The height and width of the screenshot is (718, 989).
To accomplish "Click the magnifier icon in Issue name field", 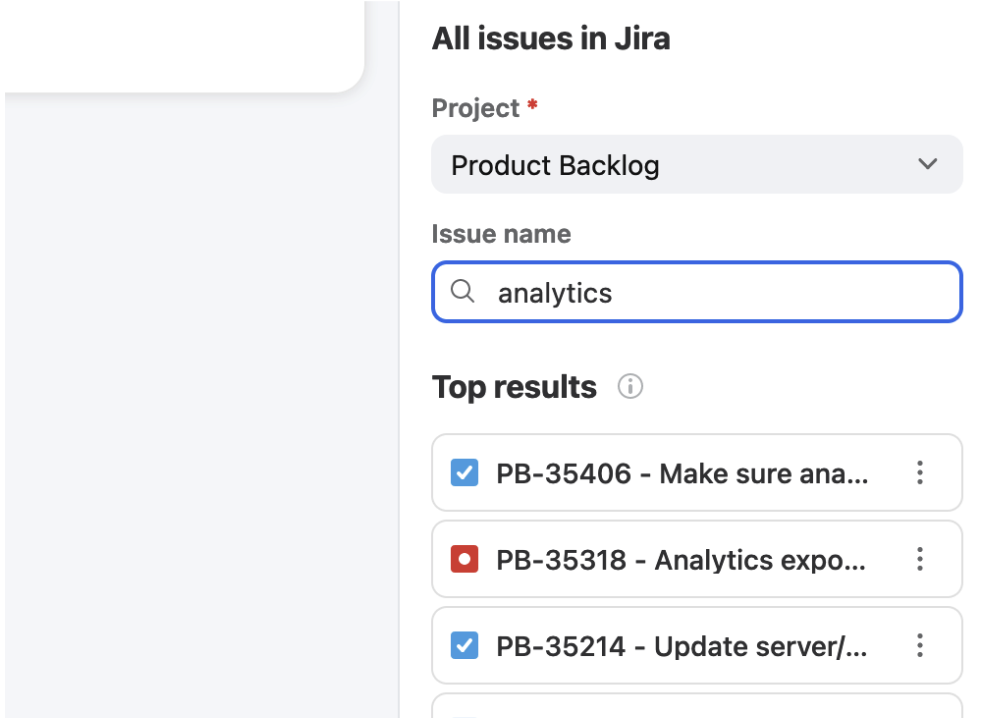I will pos(462,292).
